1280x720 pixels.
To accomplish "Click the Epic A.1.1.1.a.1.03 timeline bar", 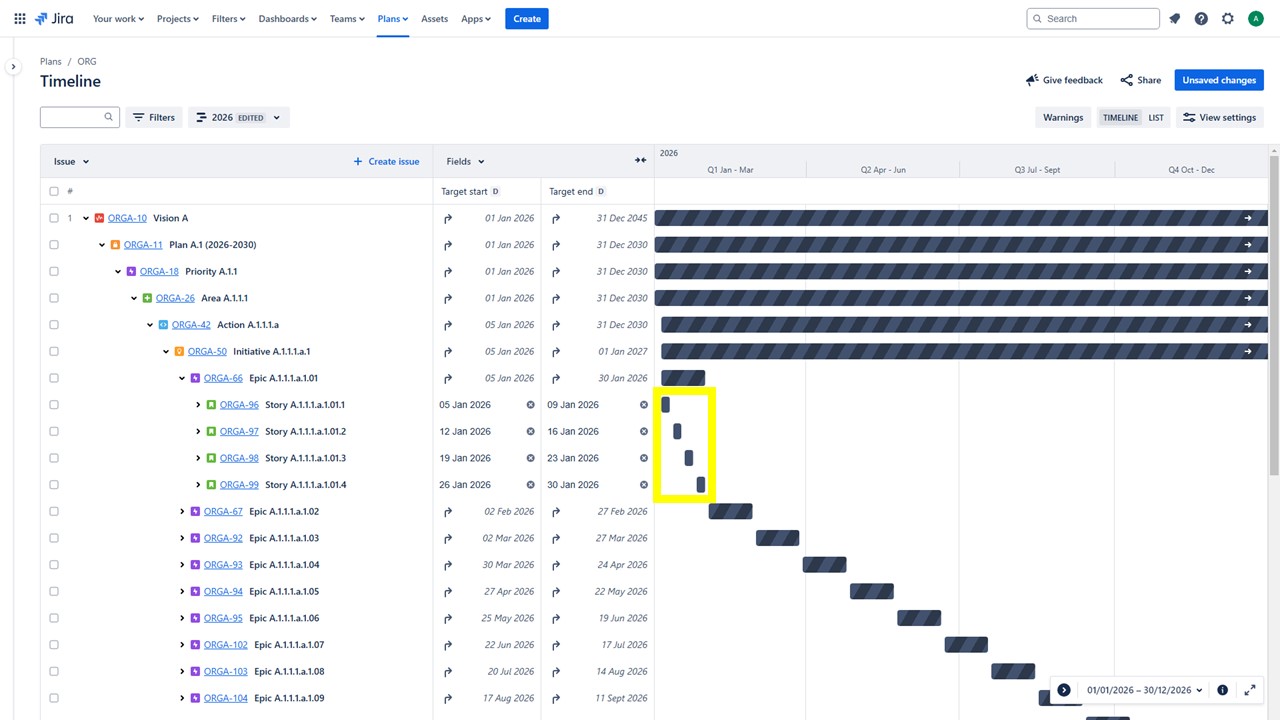I will point(777,538).
